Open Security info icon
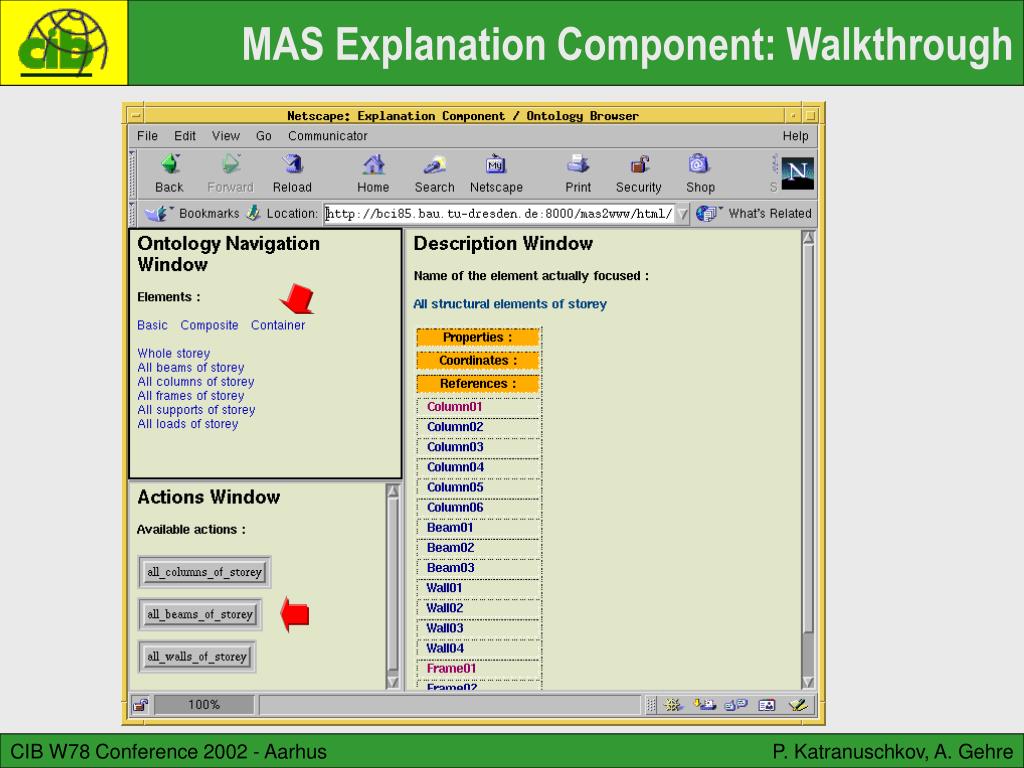Screen dimensions: 1024x768 click(639, 164)
